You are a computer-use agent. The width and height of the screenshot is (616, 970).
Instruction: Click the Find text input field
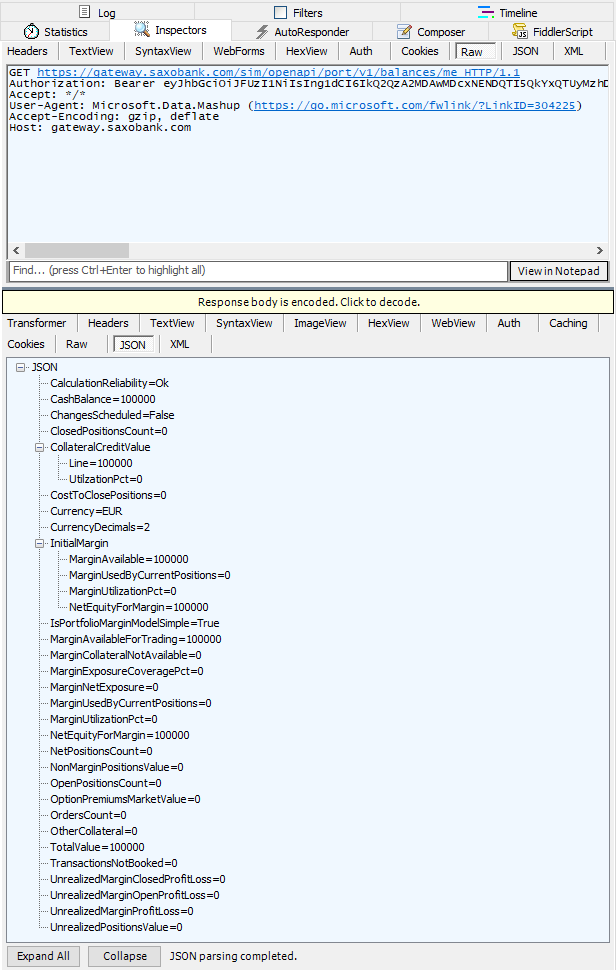257,271
